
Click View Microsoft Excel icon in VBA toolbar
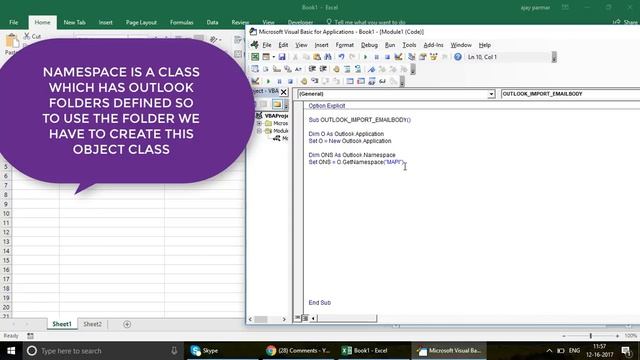[x=255, y=57]
